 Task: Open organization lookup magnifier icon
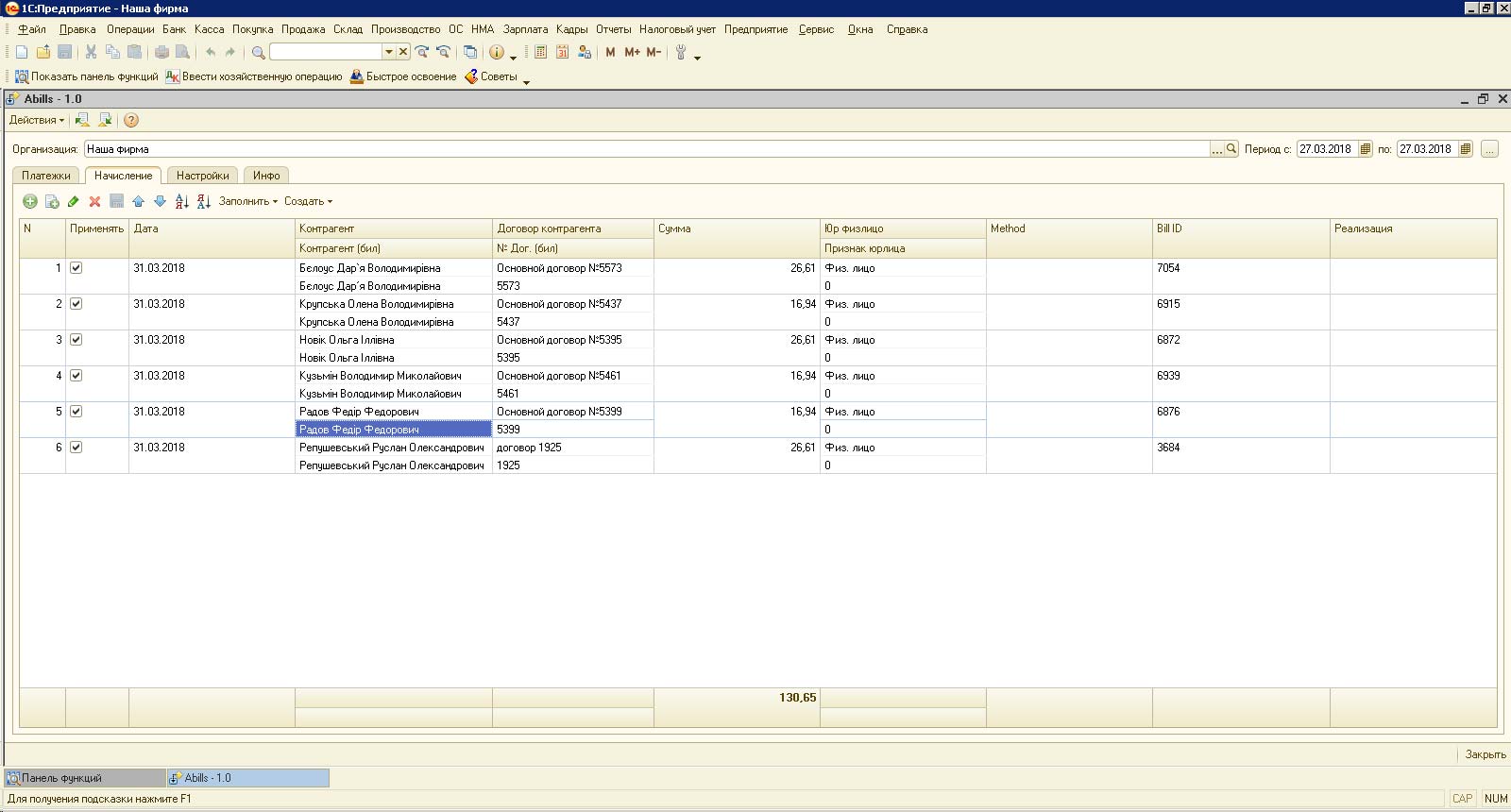(x=1231, y=149)
